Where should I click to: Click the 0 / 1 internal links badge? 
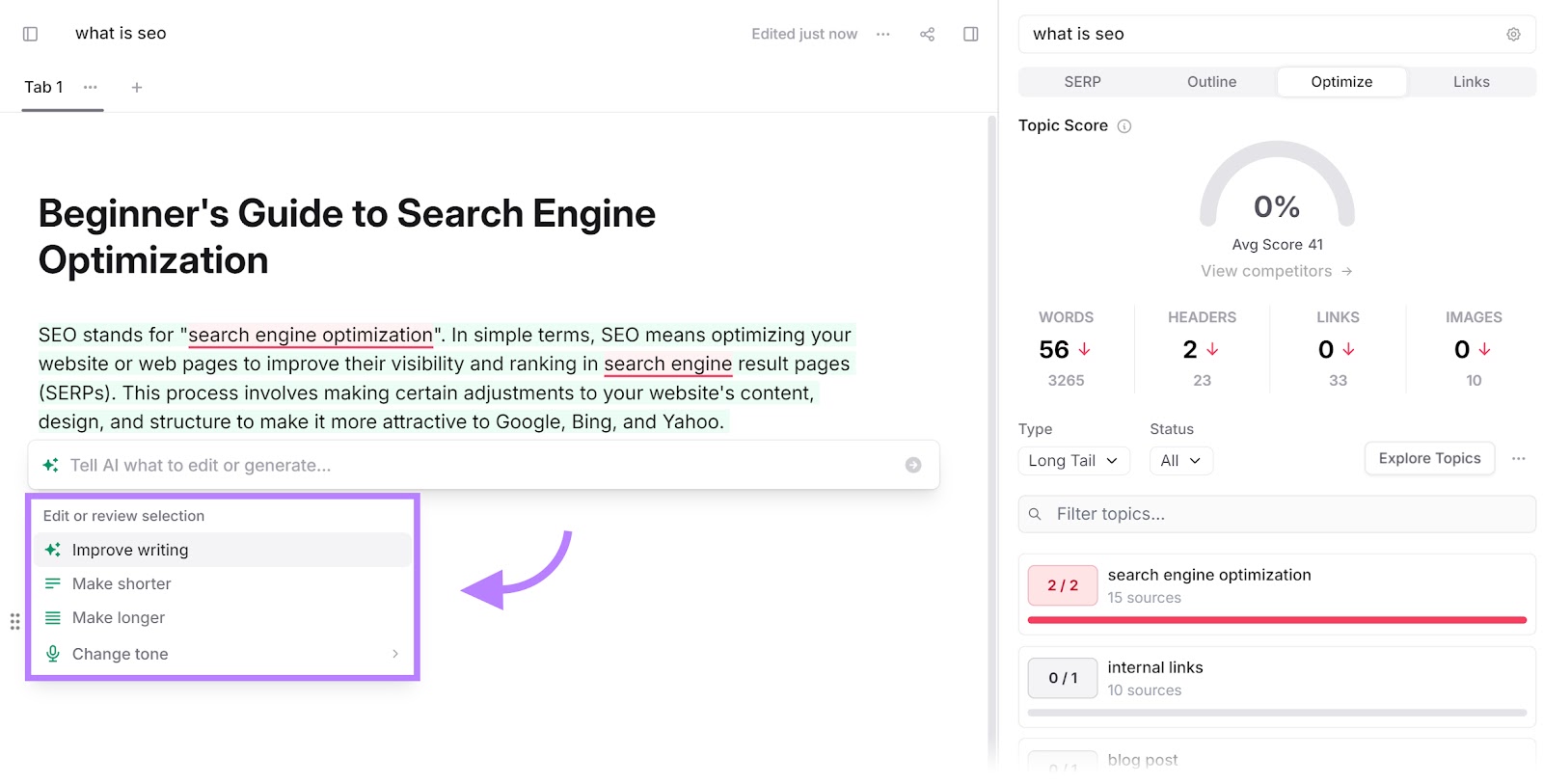click(1063, 678)
